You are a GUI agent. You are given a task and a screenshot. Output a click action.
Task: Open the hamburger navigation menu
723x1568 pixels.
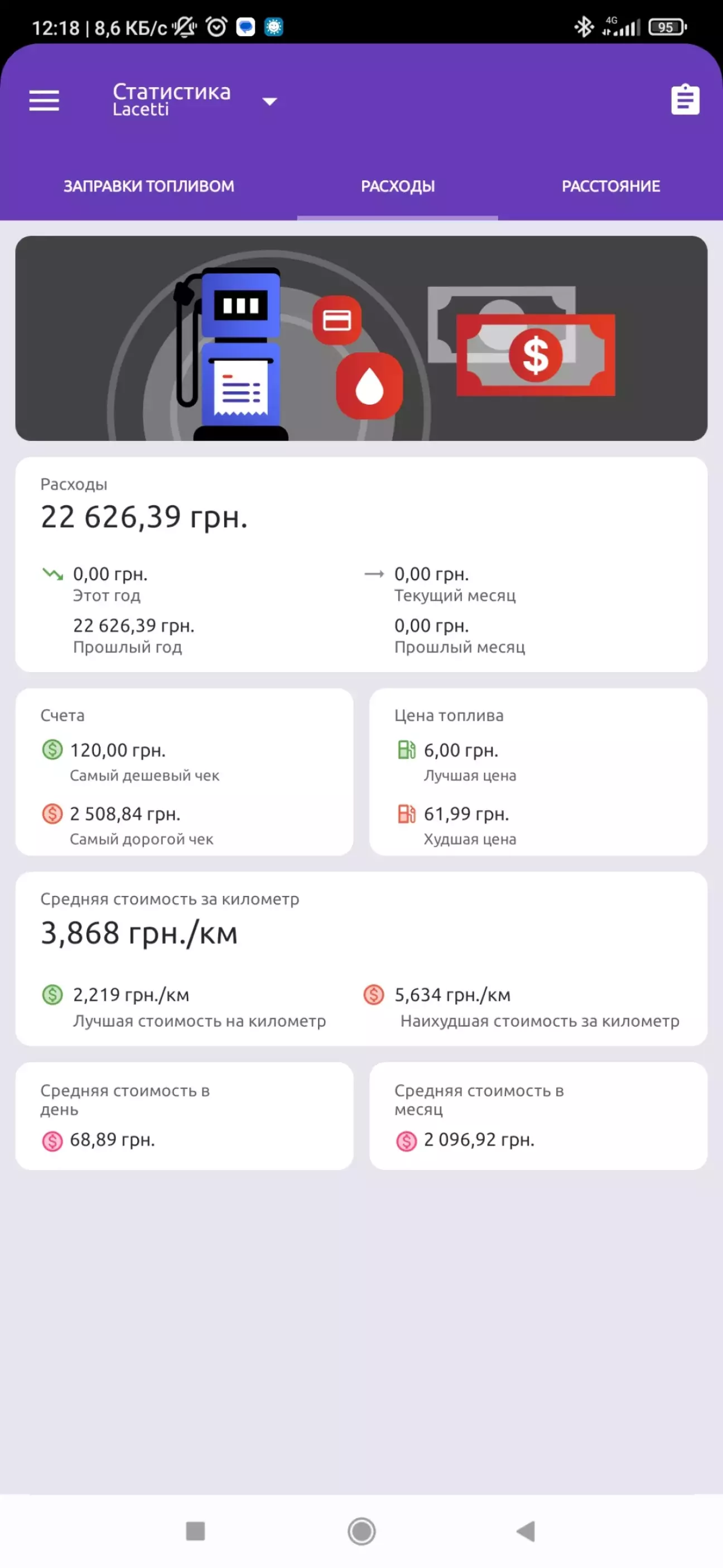[x=44, y=100]
